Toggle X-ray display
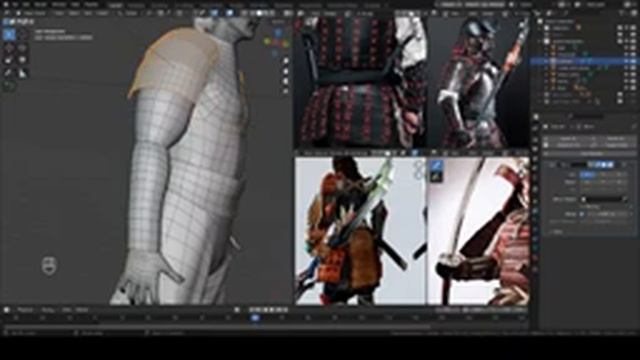This screenshot has height=360, width=640. click(244, 13)
